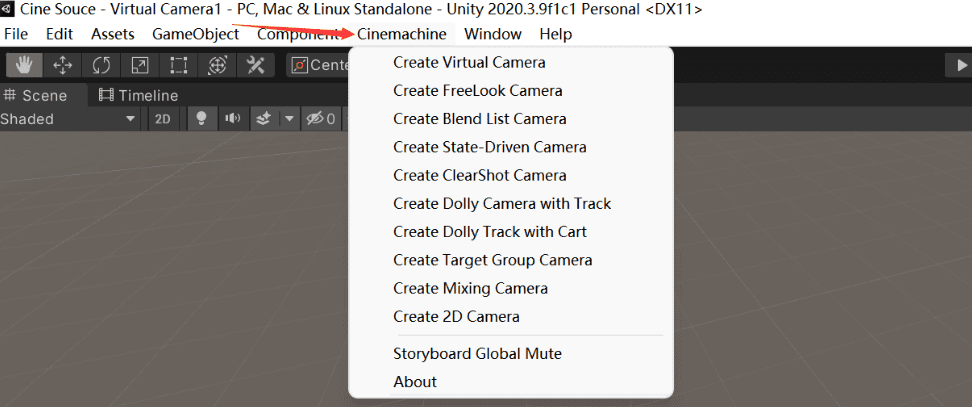The height and width of the screenshot is (407, 972).
Task: Select the combined Transform tool
Action: pos(217,65)
